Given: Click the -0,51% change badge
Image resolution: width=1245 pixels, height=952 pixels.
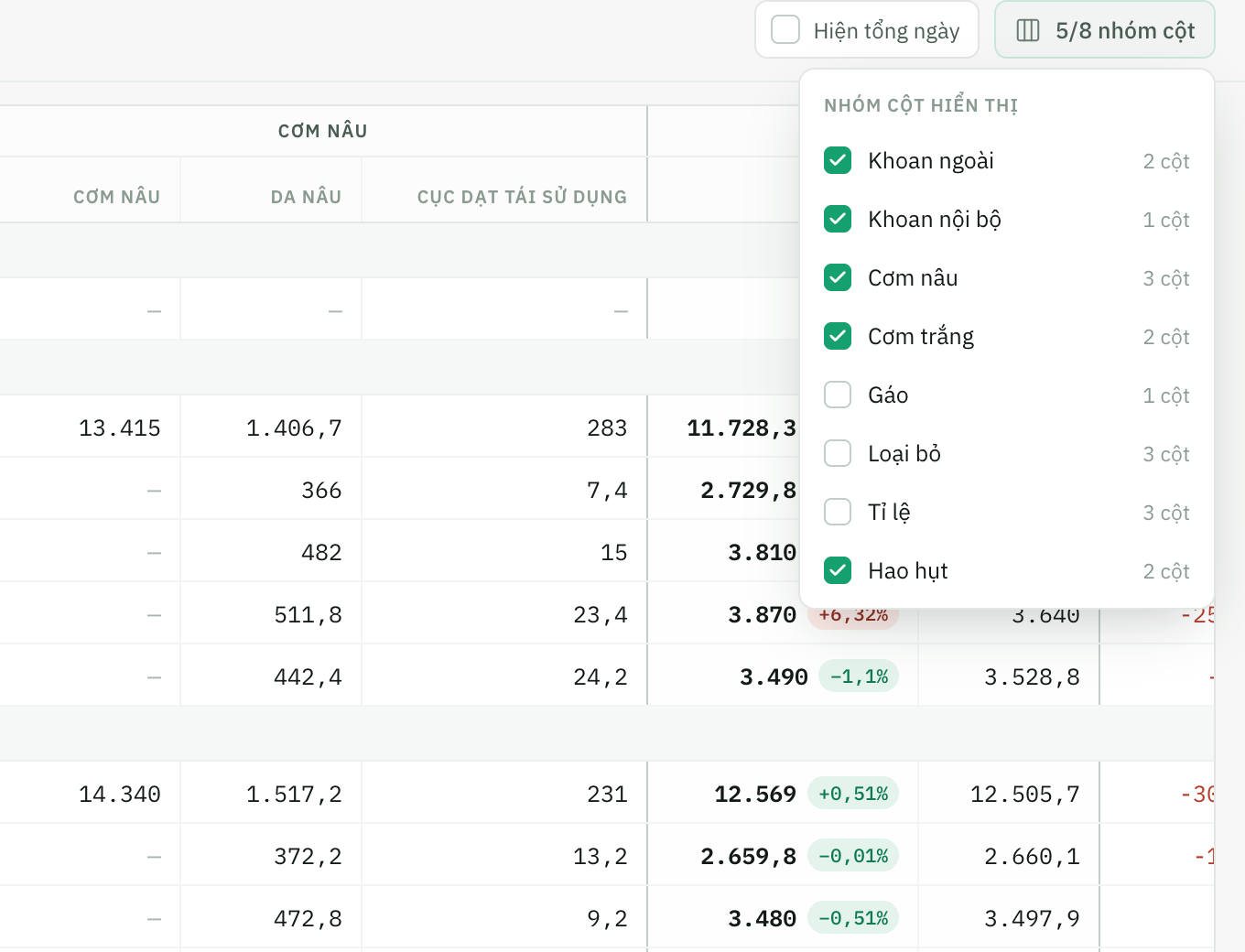Looking at the screenshot, I should 853,917.
